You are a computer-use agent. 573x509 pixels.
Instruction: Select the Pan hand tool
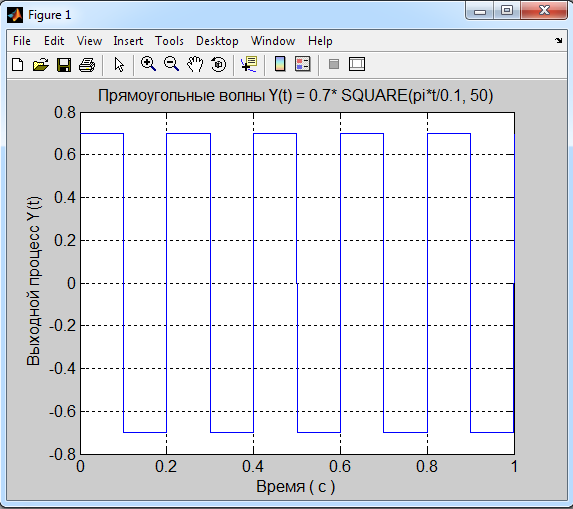(x=195, y=64)
